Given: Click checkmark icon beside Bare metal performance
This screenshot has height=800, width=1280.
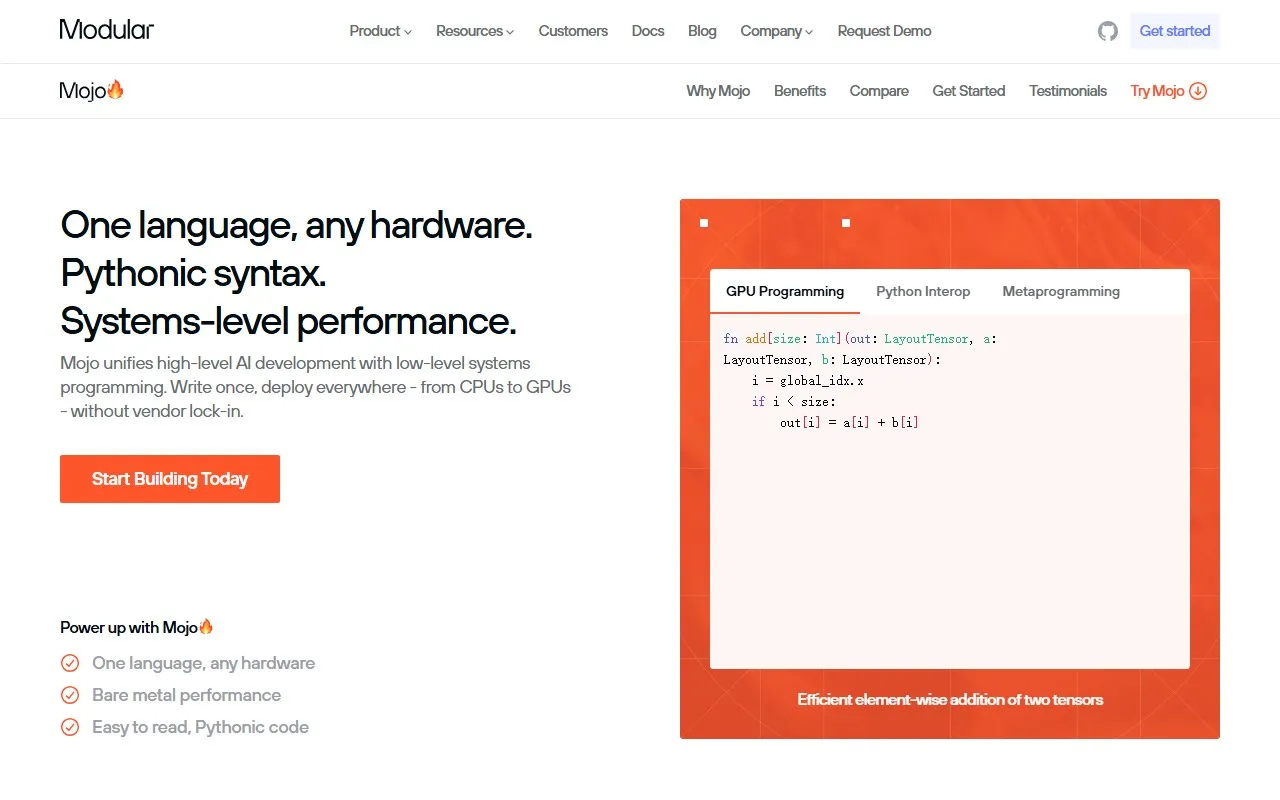Looking at the screenshot, I should (70, 695).
